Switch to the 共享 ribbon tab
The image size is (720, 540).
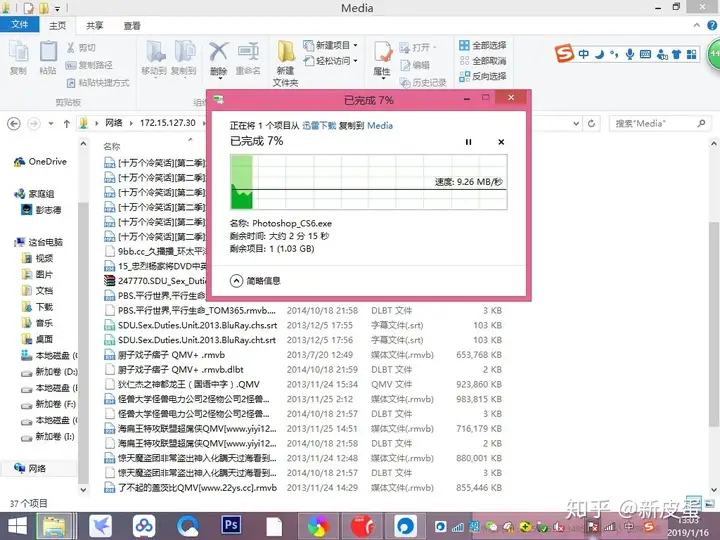95,26
